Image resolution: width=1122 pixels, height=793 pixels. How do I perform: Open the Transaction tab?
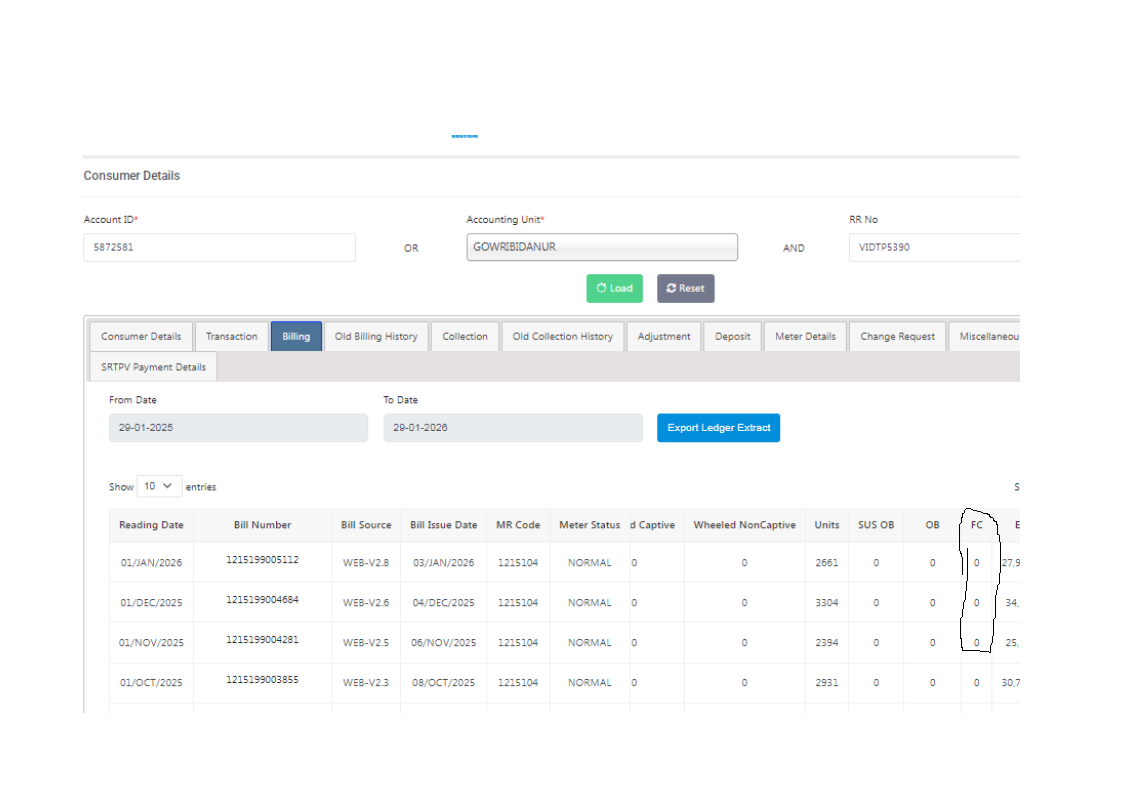pos(232,336)
